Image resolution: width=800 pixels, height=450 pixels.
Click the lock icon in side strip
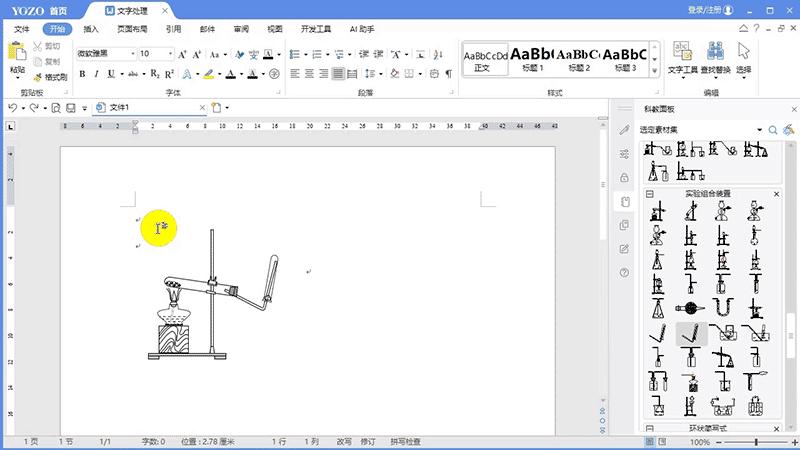click(x=624, y=177)
